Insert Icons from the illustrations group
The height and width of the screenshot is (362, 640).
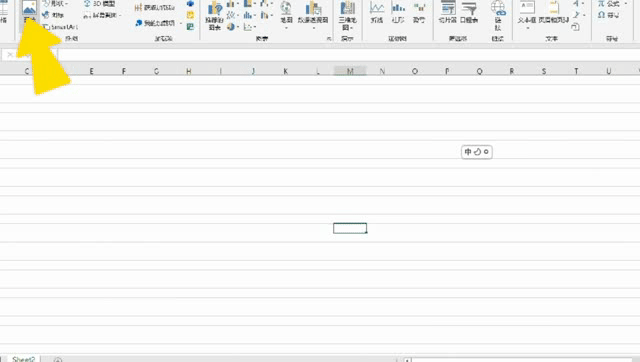[53, 15]
